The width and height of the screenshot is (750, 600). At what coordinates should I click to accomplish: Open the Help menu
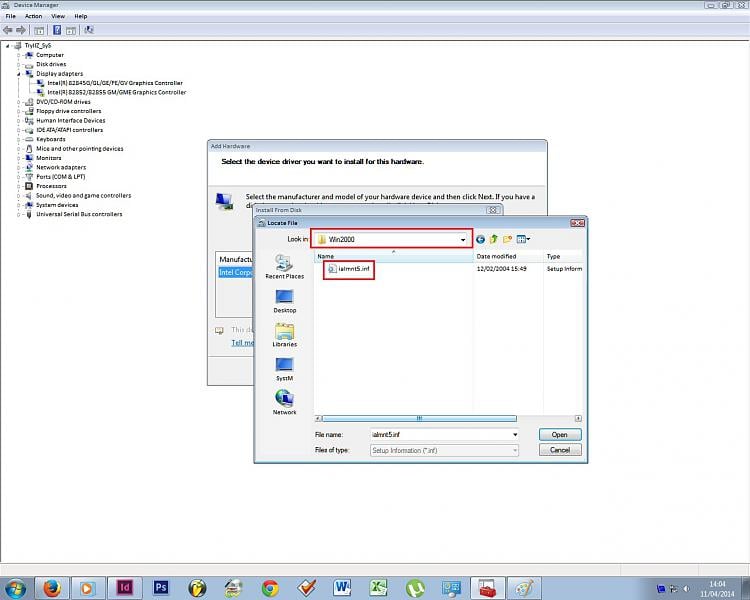(80, 16)
